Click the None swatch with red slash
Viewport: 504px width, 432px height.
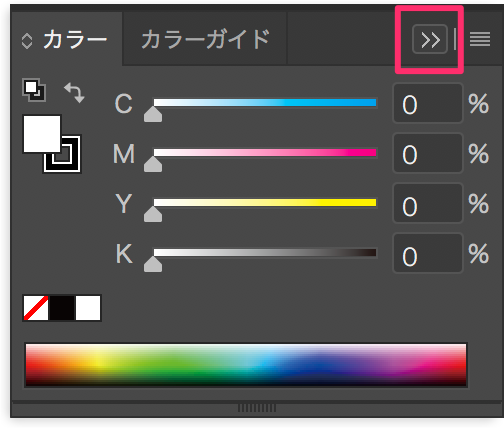point(36,308)
